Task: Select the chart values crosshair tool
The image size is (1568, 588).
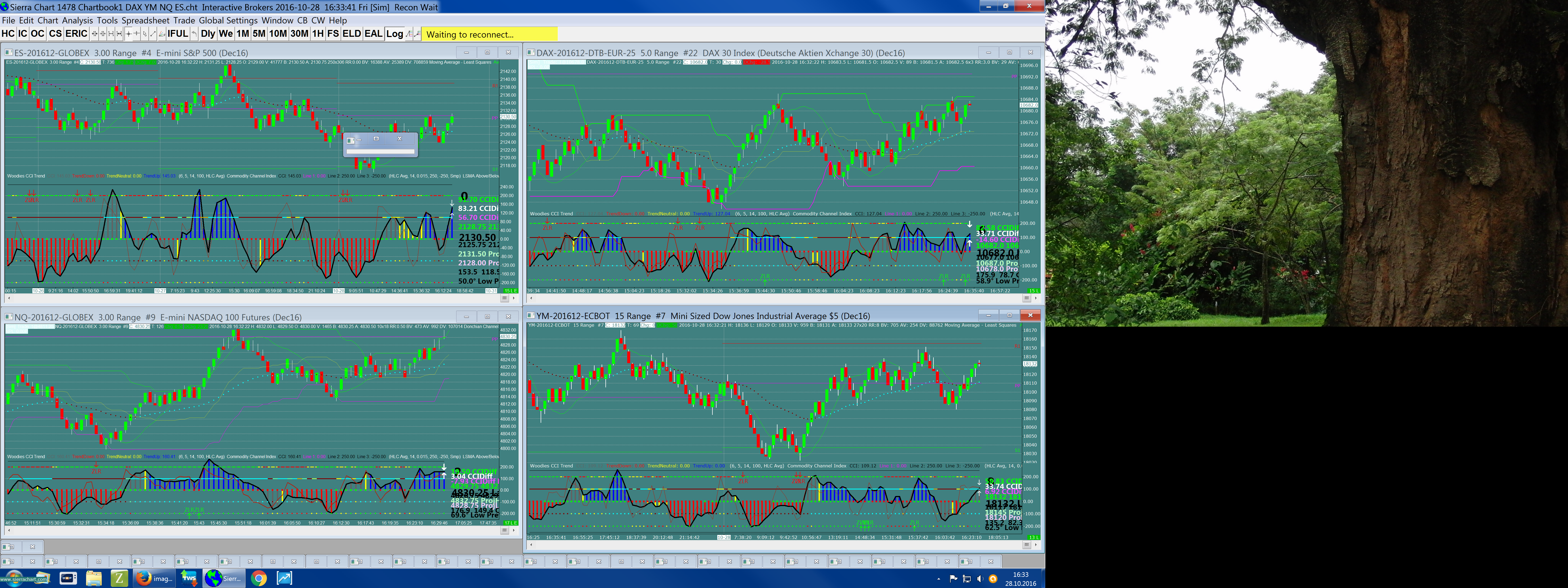Action: (x=128, y=33)
